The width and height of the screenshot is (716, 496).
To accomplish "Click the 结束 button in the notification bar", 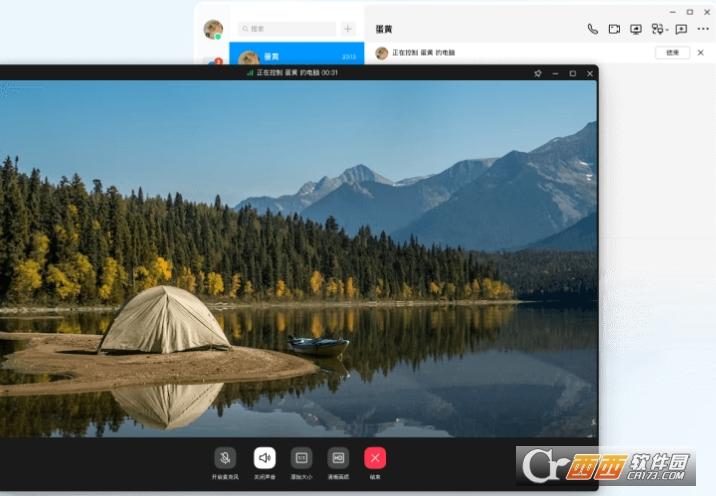I will coord(673,53).
